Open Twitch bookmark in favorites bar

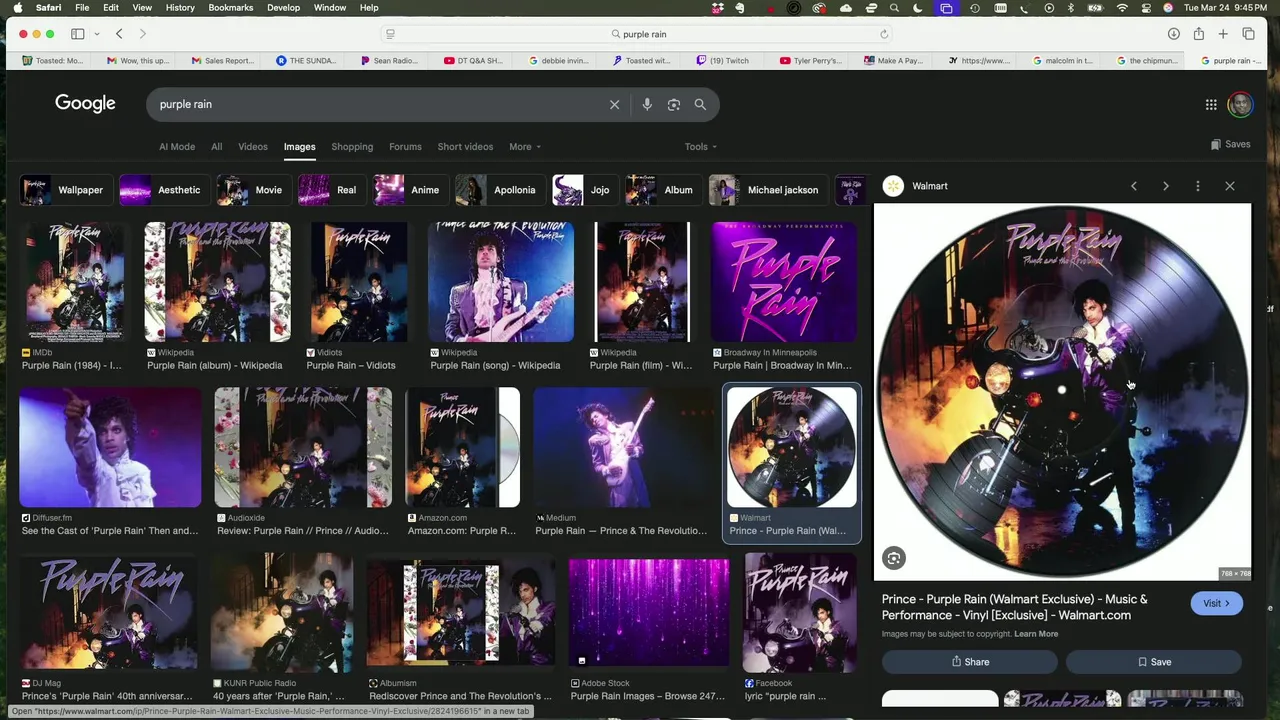tap(722, 61)
